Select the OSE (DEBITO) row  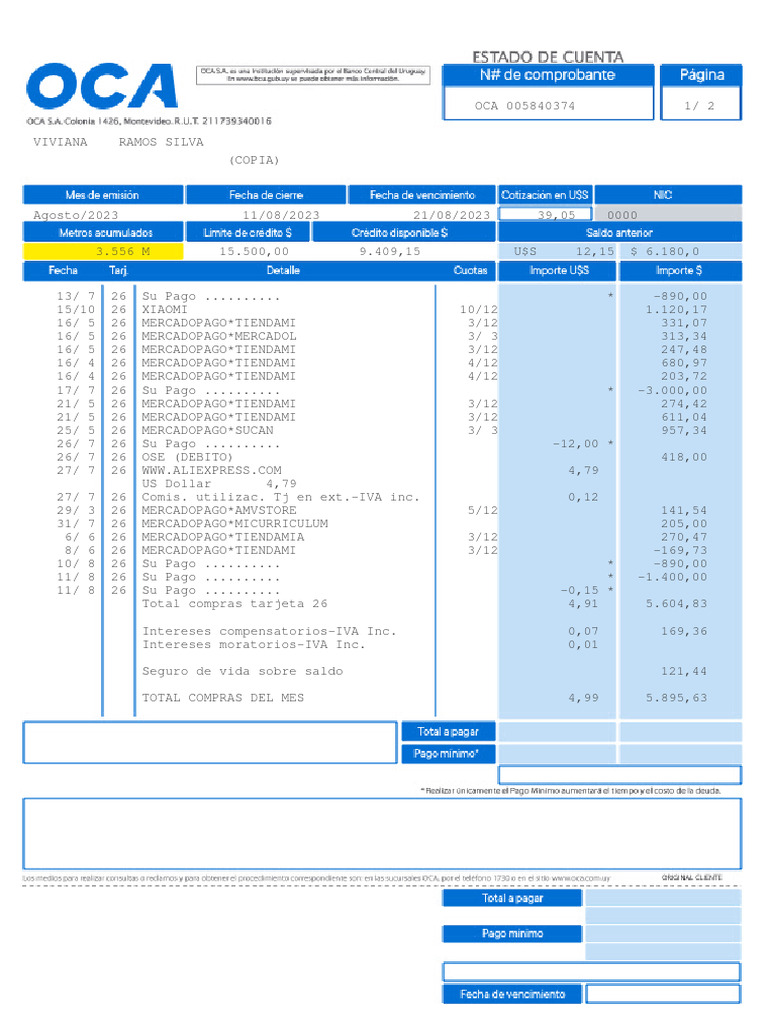[382, 457]
